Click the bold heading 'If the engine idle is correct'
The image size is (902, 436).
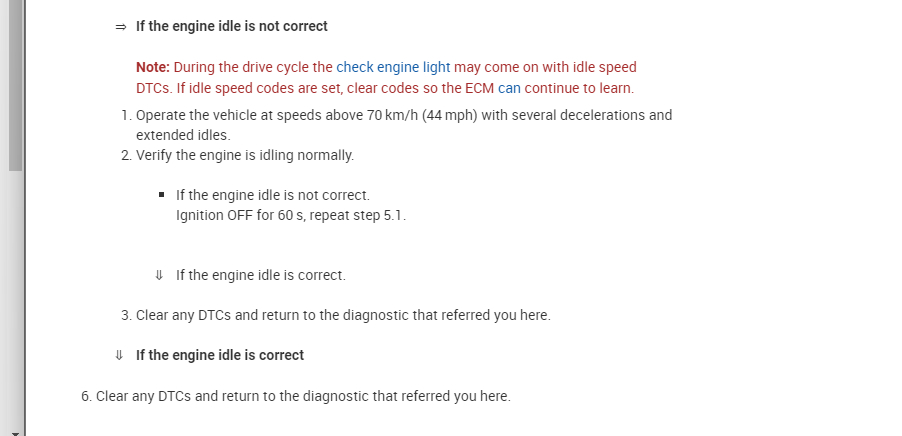220,355
